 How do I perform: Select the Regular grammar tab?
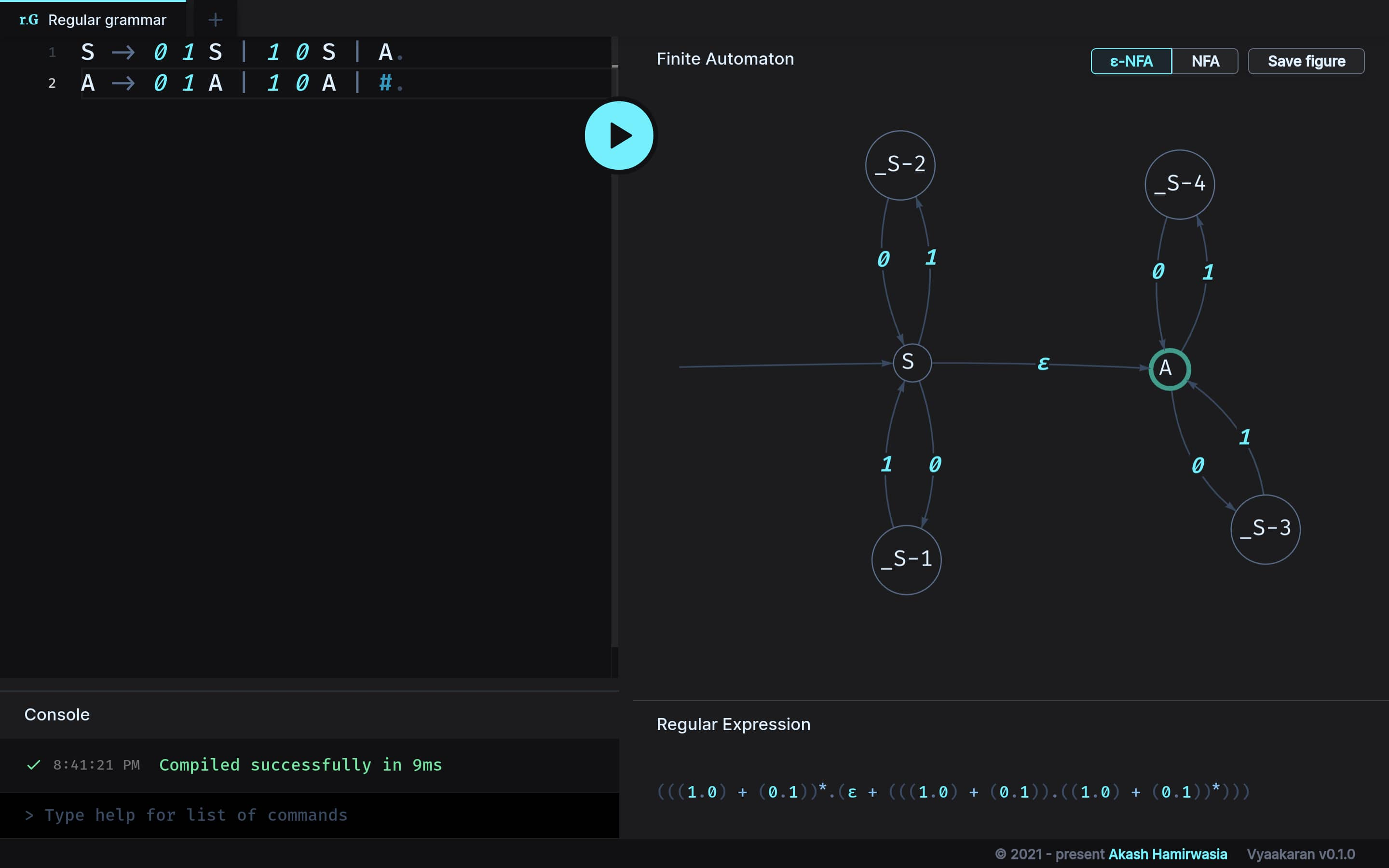click(x=93, y=19)
